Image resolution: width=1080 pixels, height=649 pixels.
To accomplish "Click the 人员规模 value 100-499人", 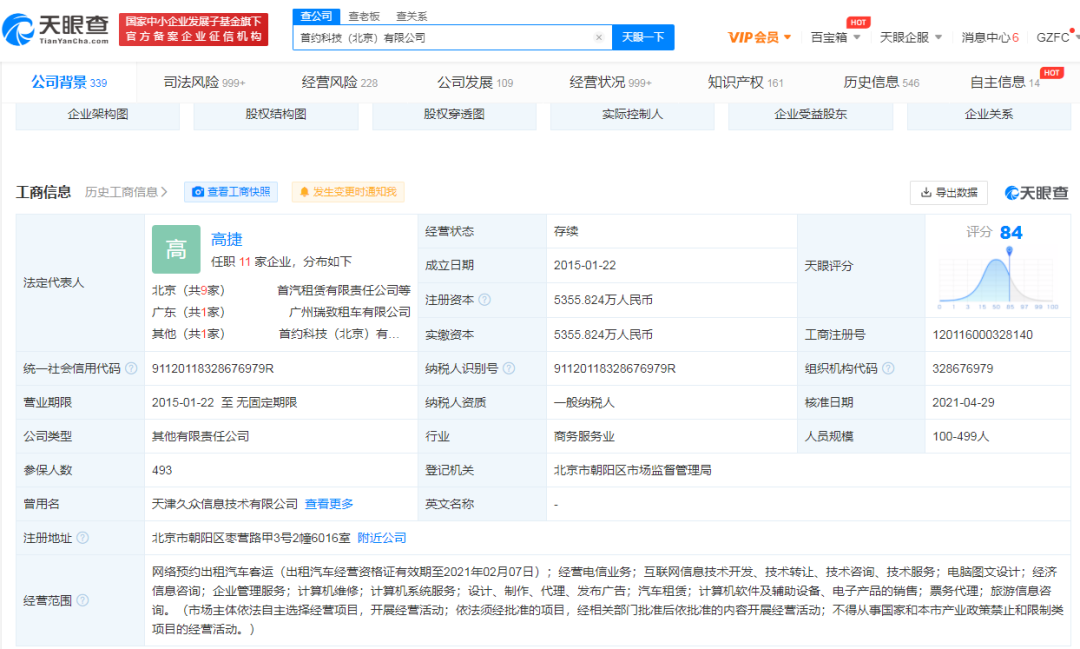I will tap(960, 436).
